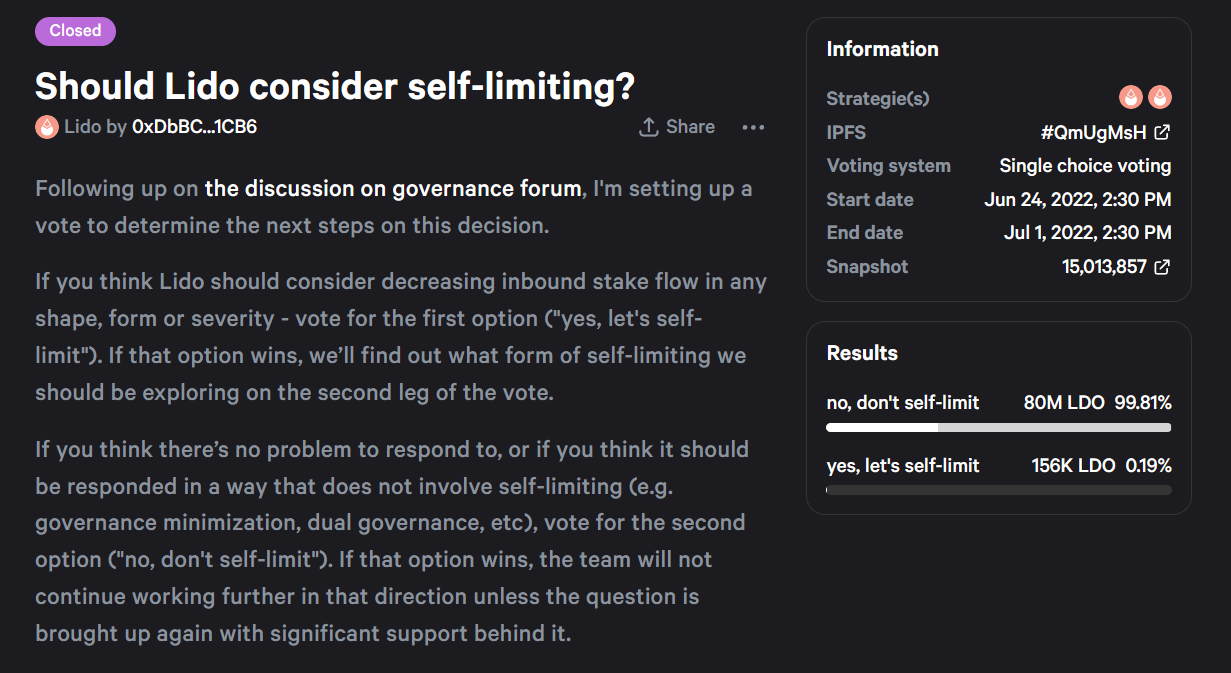This screenshot has width=1231, height=673.
Task: Click the Lido space name
Action: (x=82, y=127)
